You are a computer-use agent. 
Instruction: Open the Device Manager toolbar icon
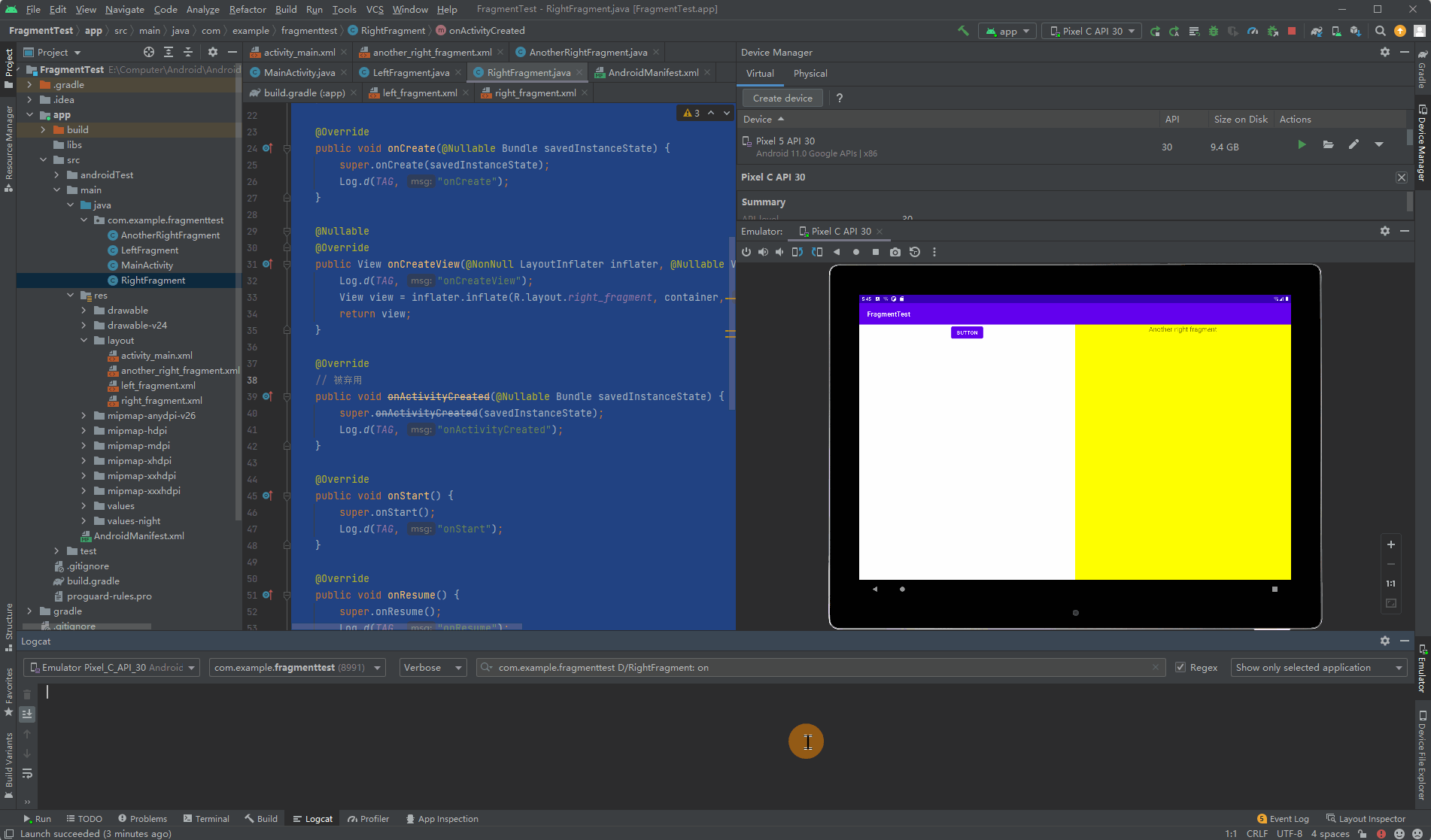(x=1336, y=31)
